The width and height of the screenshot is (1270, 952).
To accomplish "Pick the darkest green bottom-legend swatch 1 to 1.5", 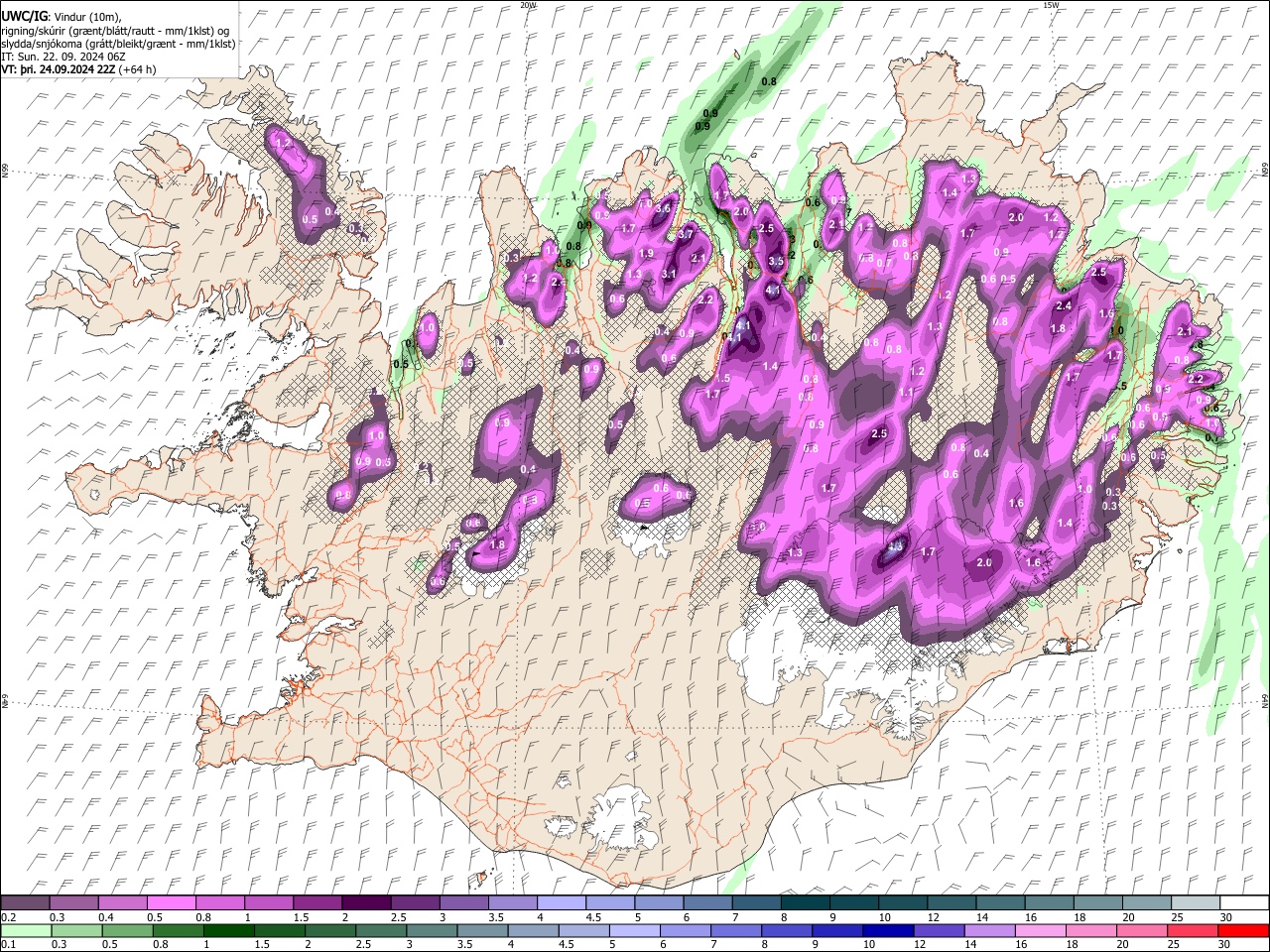I will pos(227,930).
